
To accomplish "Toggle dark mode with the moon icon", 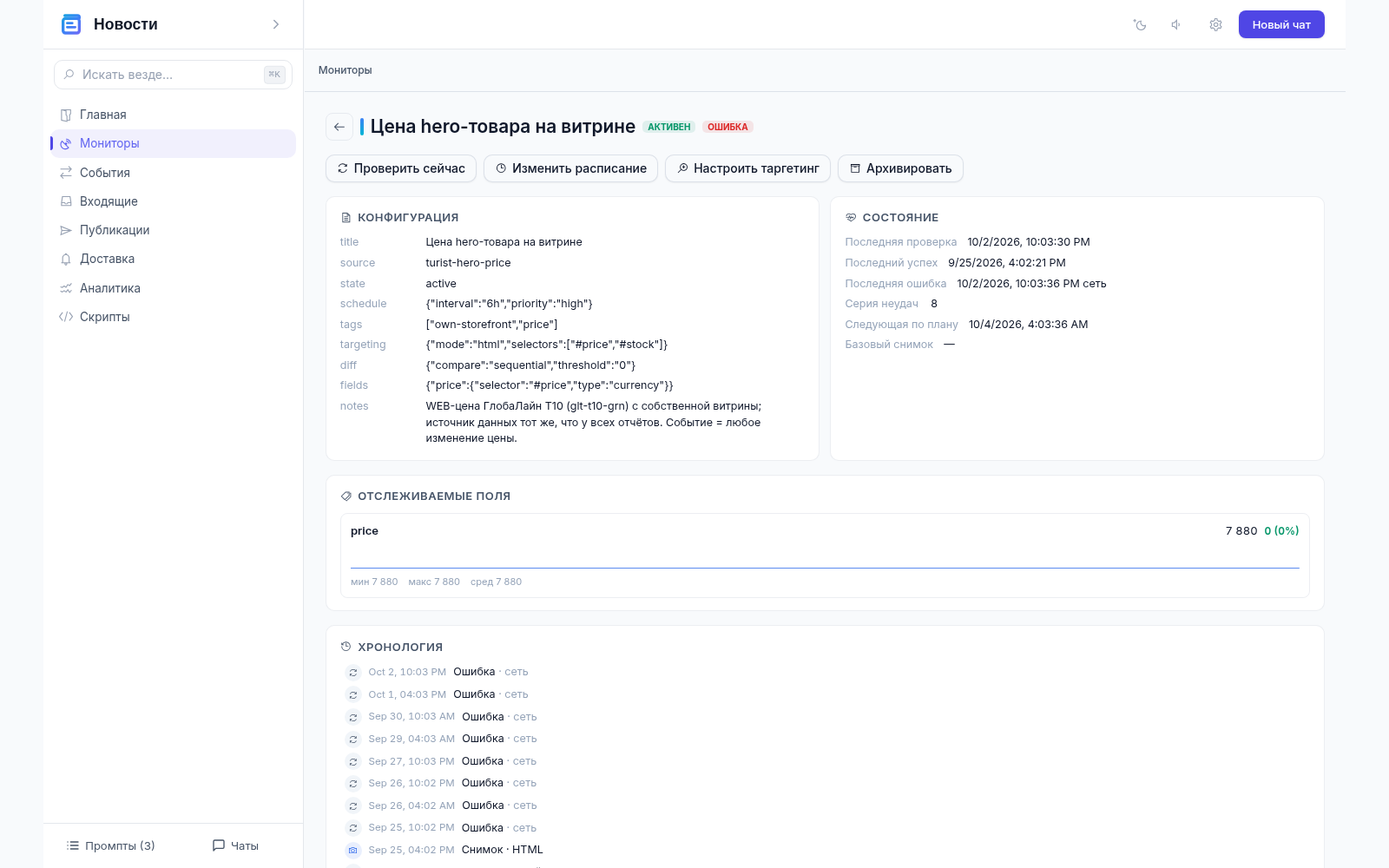I will click(x=1140, y=24).
